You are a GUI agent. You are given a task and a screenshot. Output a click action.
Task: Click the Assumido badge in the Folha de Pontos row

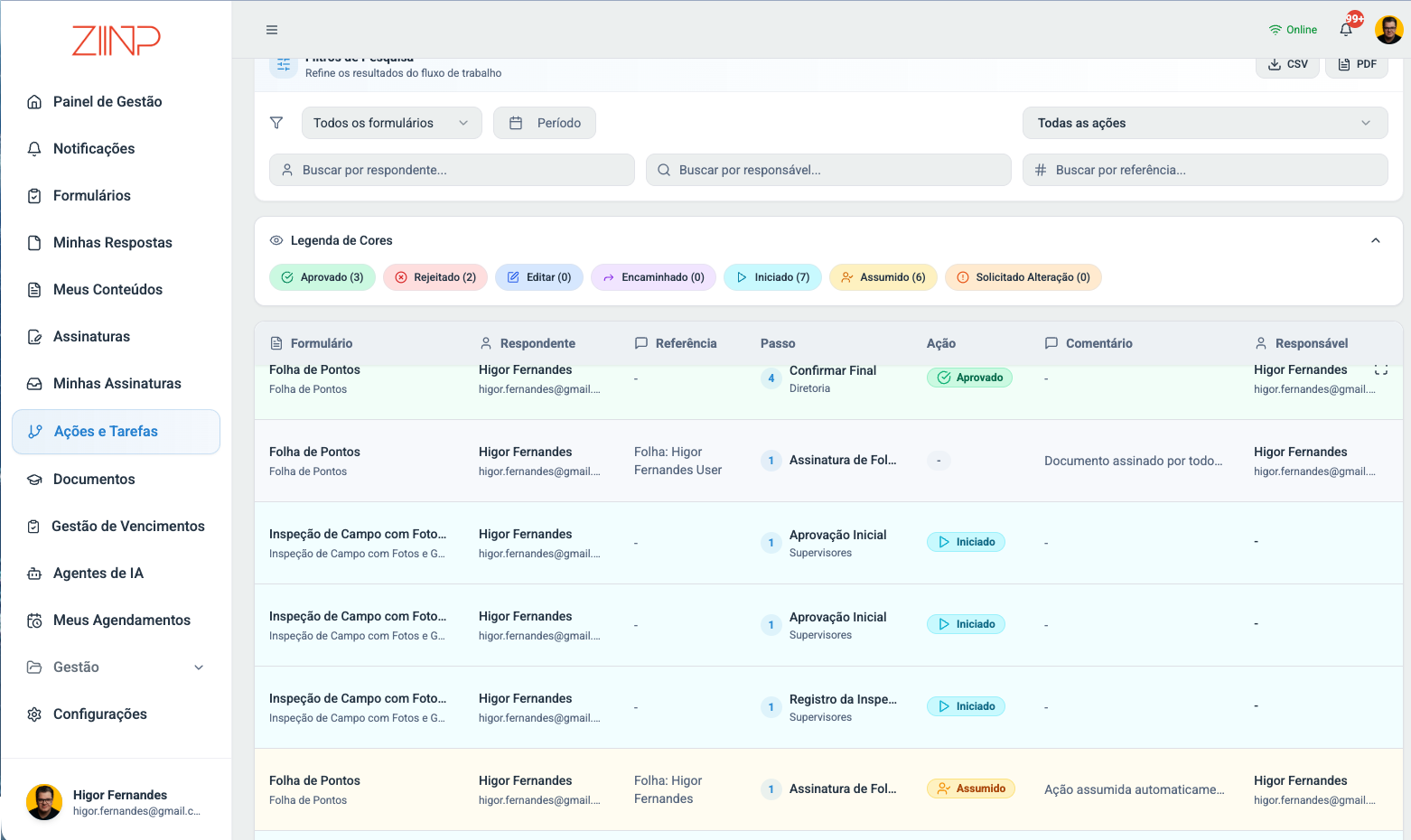click(971, 789)
